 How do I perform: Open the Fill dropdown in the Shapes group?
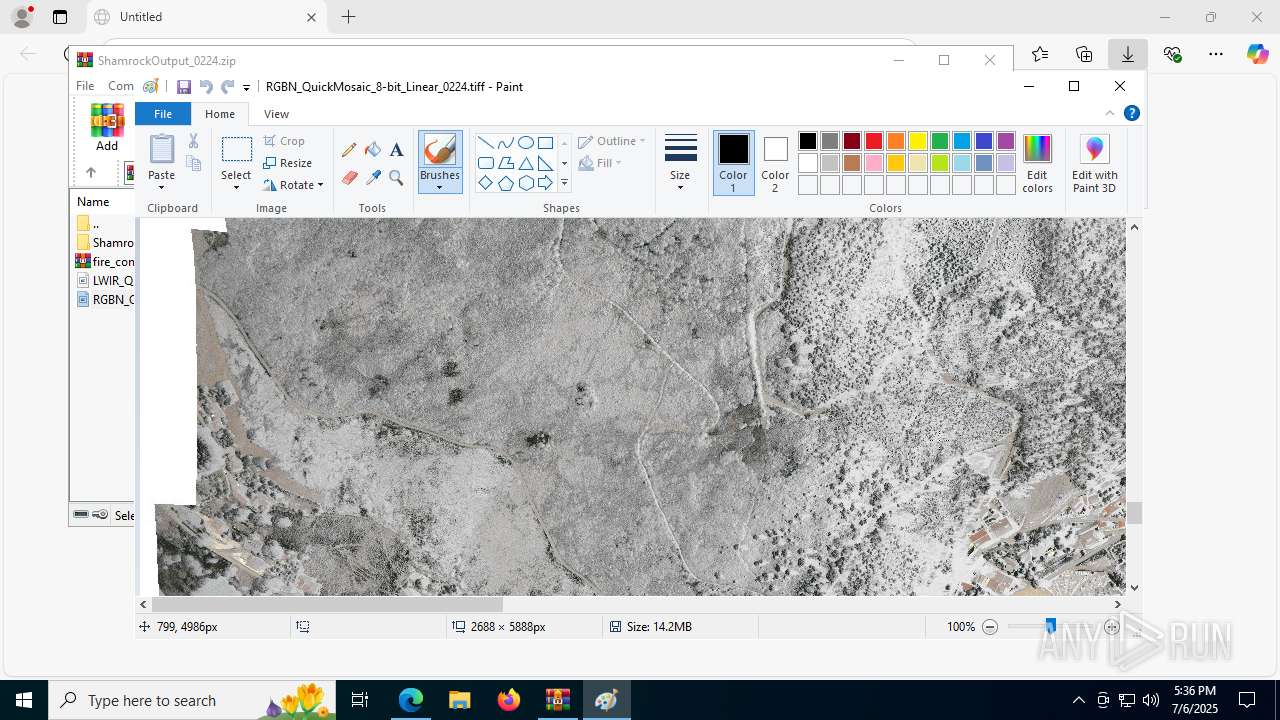click(x=600, y=163)
